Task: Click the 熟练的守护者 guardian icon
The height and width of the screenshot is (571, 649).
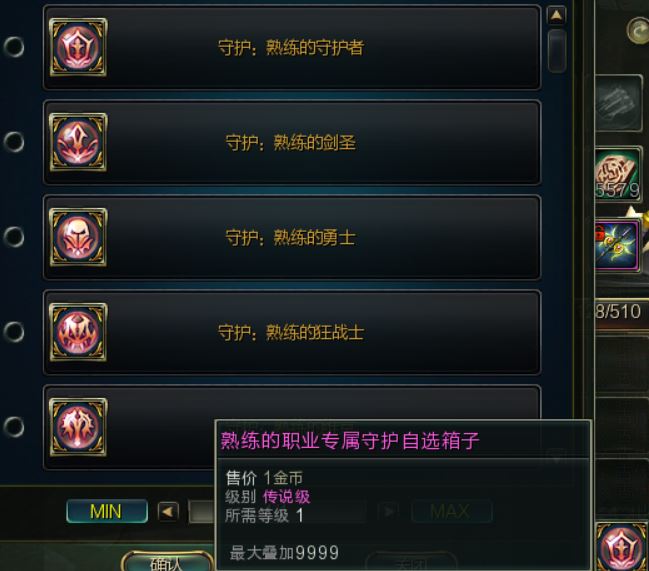Action: [x=78, y=47]
